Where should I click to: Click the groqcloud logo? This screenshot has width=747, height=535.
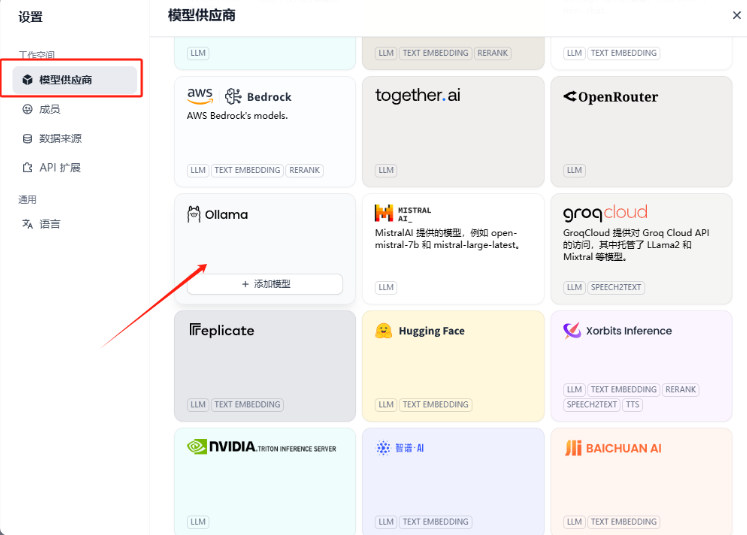[606, 212]
